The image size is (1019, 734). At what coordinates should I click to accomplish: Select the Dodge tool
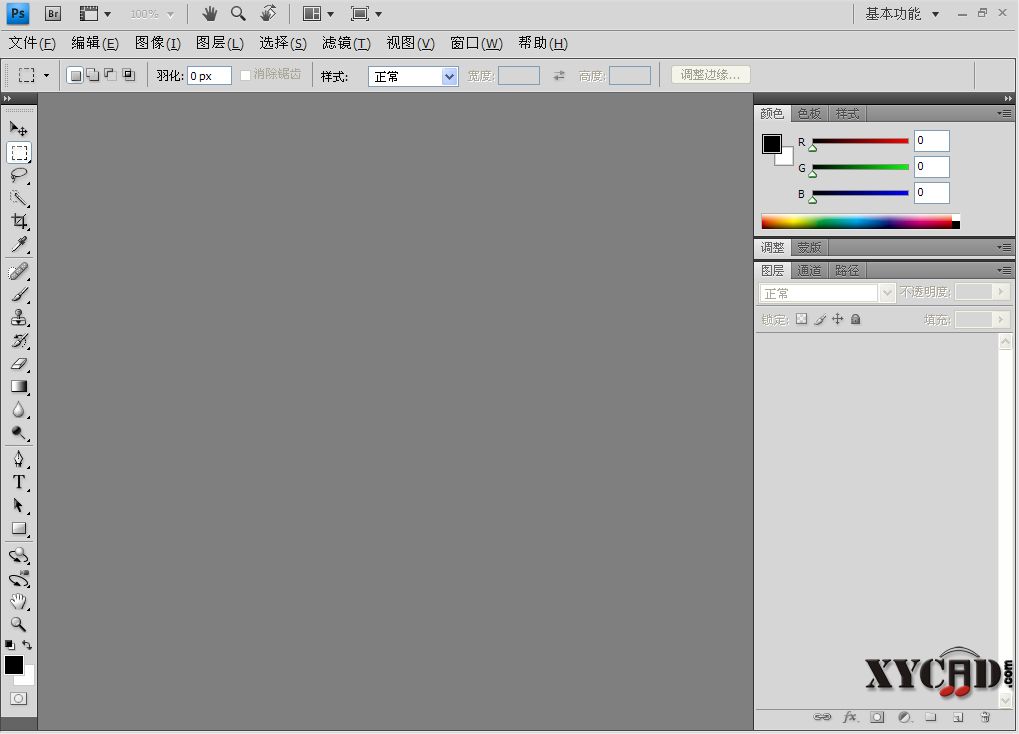pyautogui.click(x=19, y=433)
